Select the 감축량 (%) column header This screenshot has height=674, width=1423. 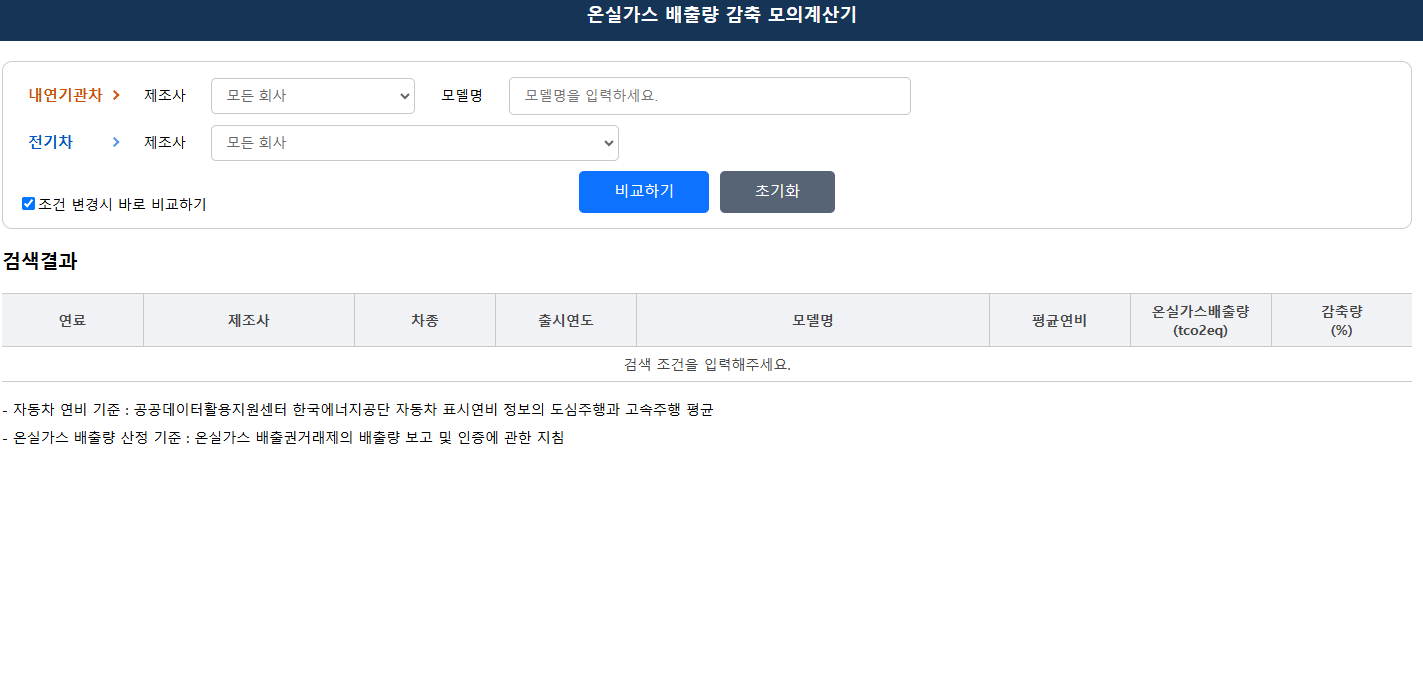tap(1341, 320)
